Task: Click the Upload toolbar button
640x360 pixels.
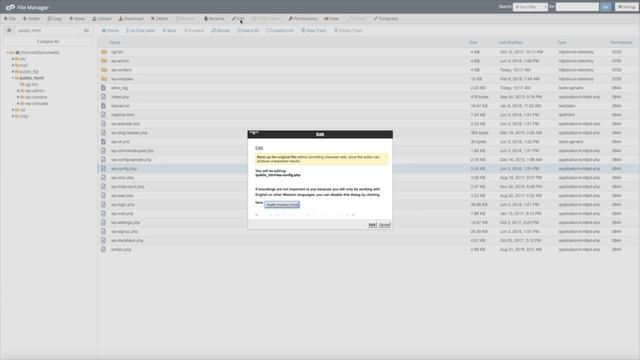Action: 102,19
